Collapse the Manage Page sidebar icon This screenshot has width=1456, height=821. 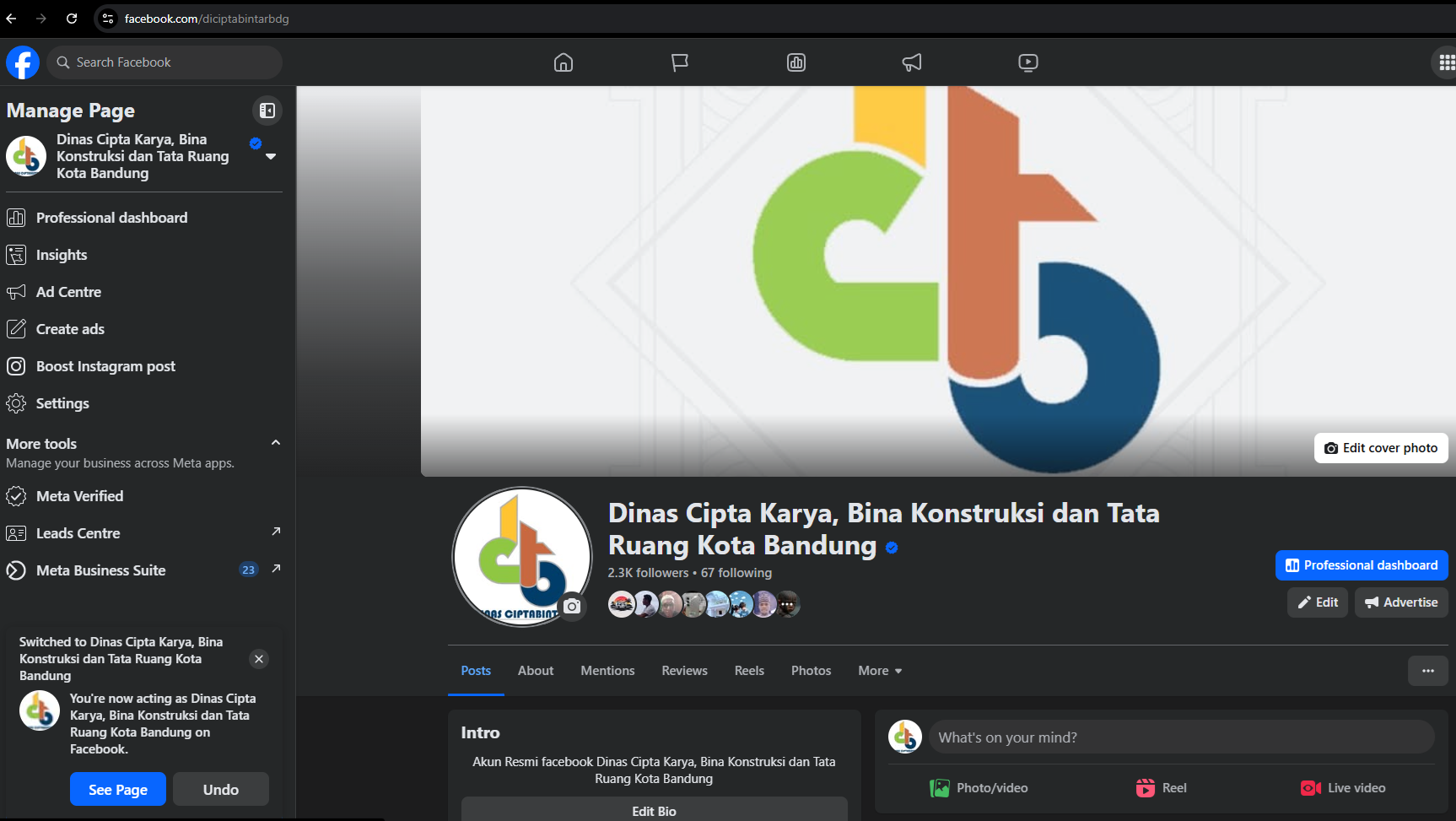tap(267, 111)
